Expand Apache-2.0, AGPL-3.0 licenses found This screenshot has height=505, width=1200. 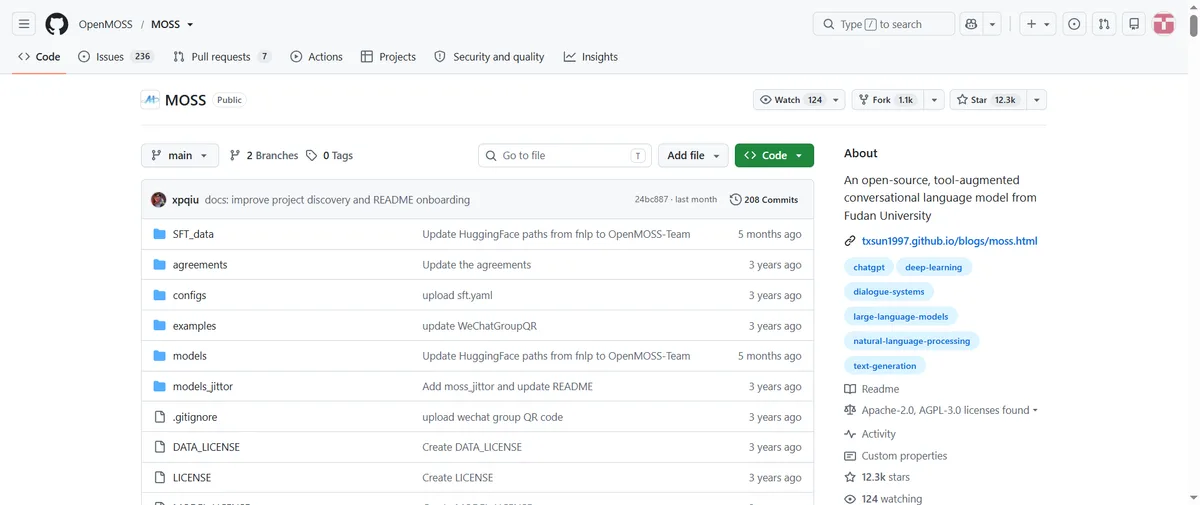[x=941, y=410]
